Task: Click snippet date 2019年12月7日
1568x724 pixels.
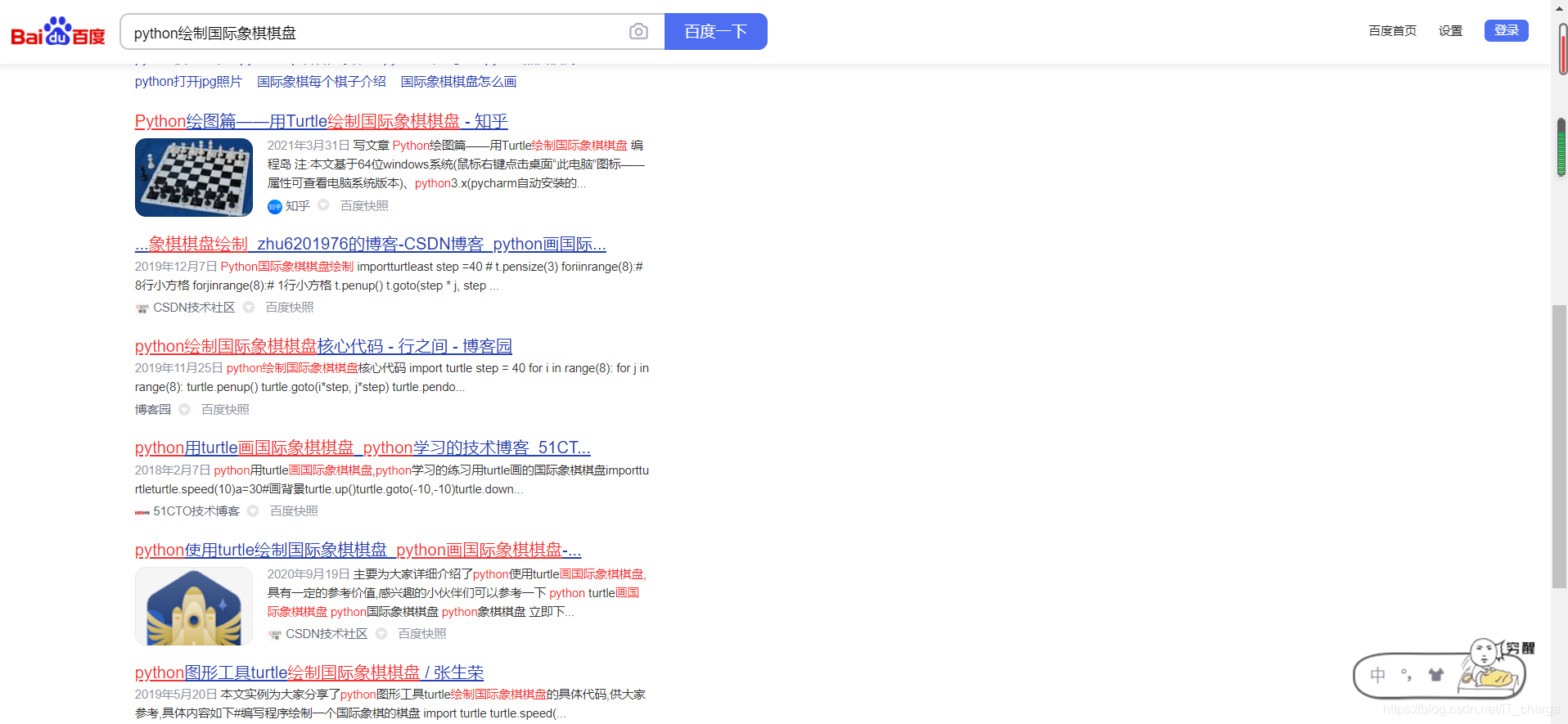Action: tap(176, 267)
